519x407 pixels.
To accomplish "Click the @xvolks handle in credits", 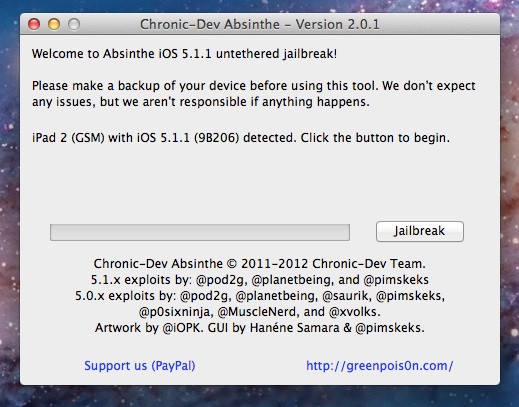I will (x=354, y=312).
